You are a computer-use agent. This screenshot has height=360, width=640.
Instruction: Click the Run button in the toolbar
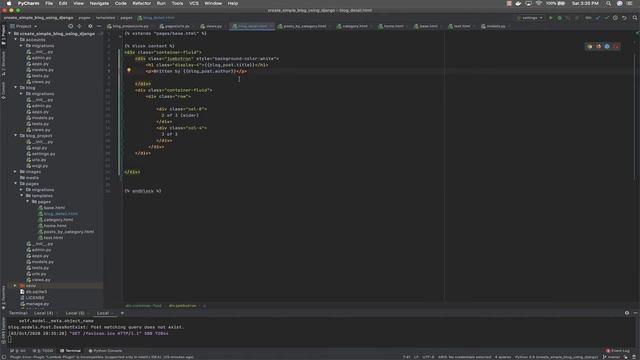pyautogui.click(x=551, y=18)
